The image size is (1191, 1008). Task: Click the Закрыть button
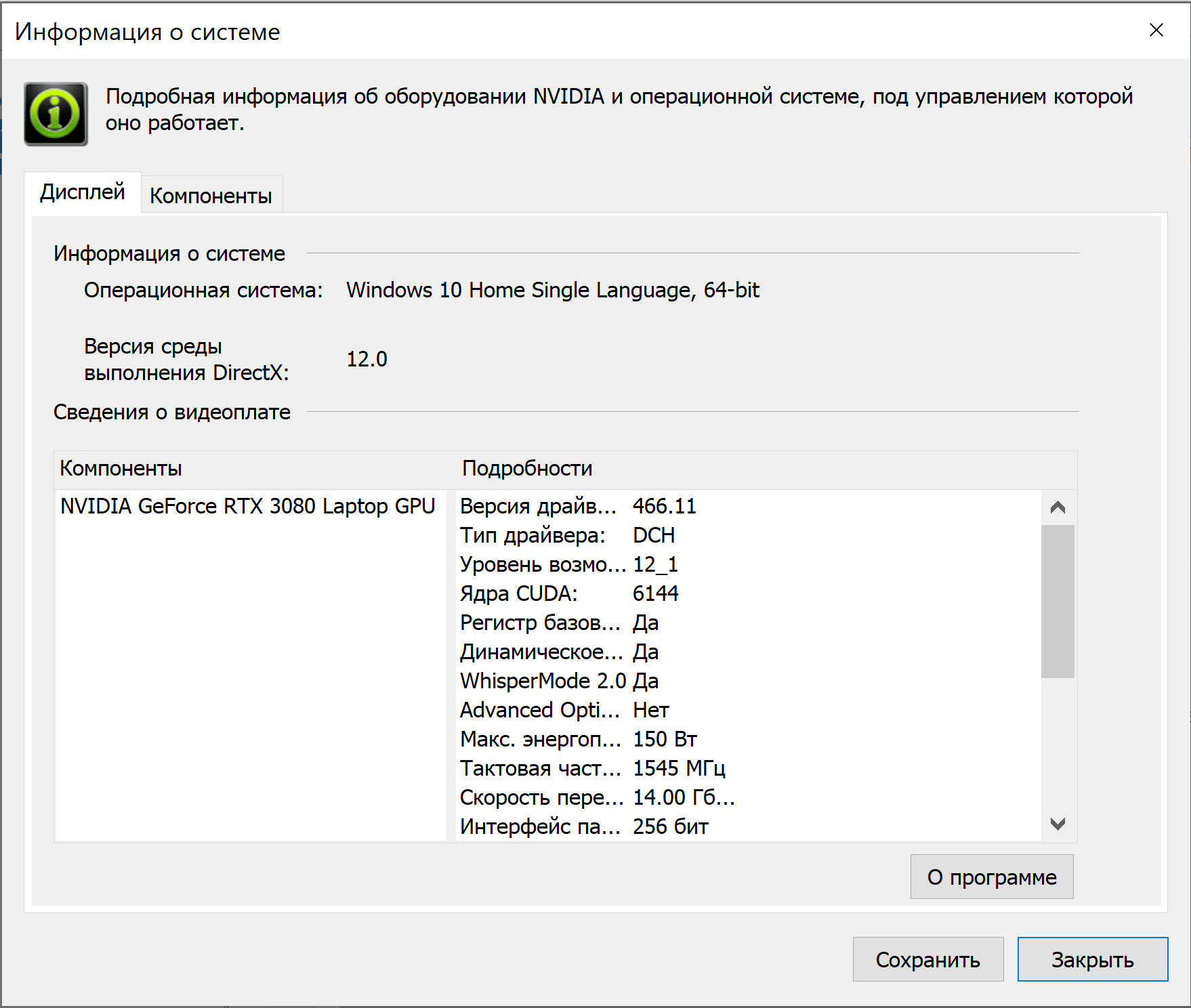tap(1093, 959)
